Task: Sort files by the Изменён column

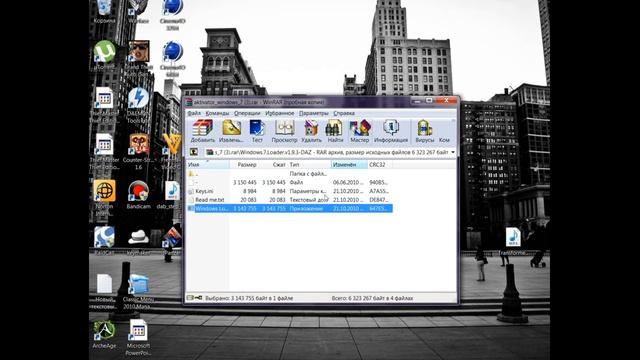Action: (349, 164)
